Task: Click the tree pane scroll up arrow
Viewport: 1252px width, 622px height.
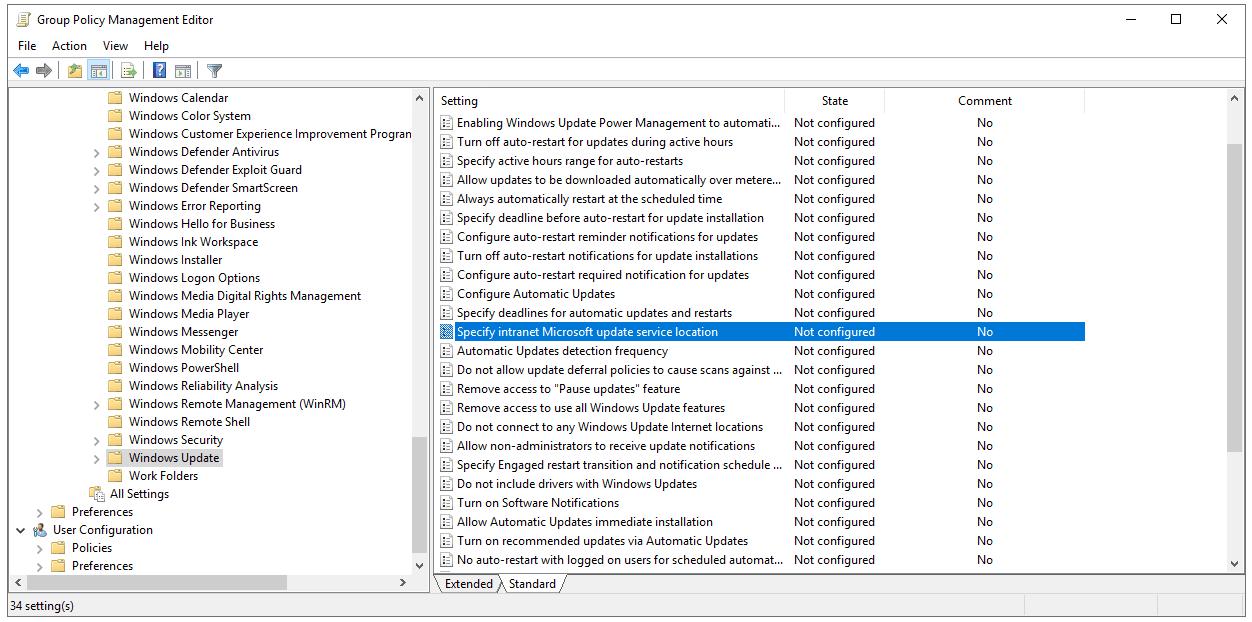Action: tap(419, 98)
